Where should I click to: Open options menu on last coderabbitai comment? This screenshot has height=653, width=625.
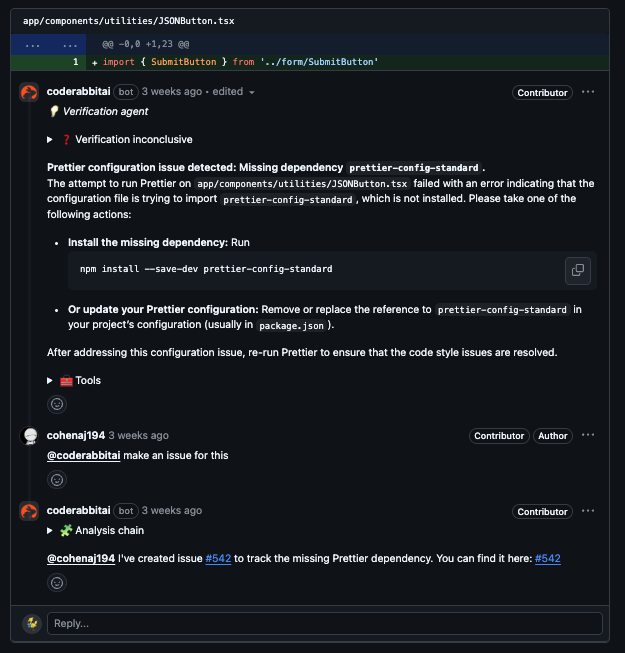[x=588, y=511]
